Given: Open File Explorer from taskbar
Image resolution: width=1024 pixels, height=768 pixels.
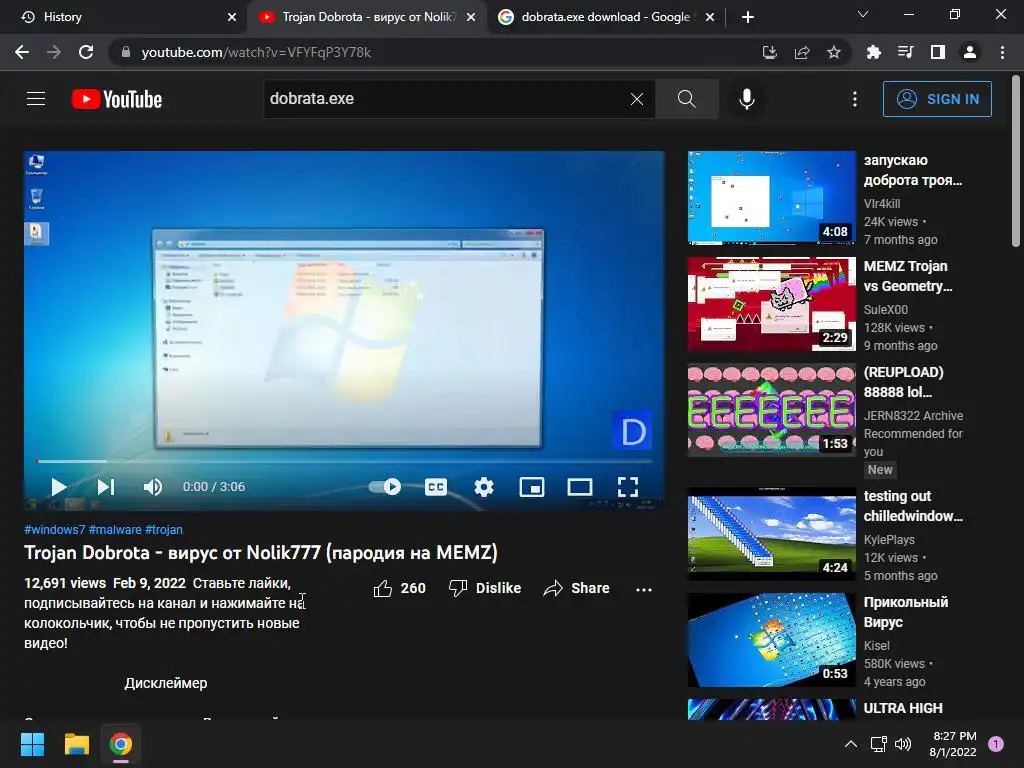Looking at the screenshot, I should coord(76,744).
